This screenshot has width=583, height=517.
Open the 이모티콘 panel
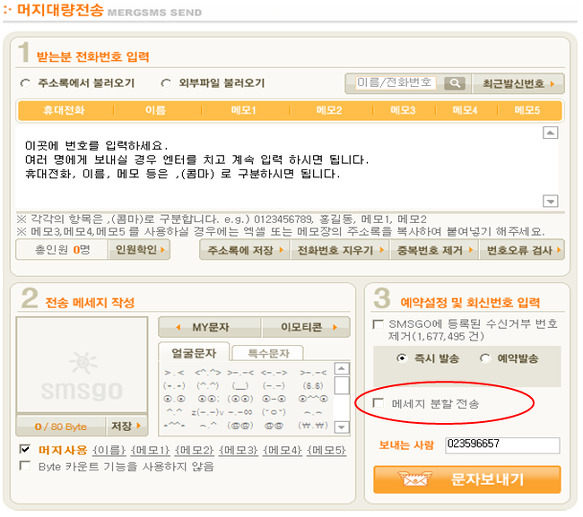point(306,327)
